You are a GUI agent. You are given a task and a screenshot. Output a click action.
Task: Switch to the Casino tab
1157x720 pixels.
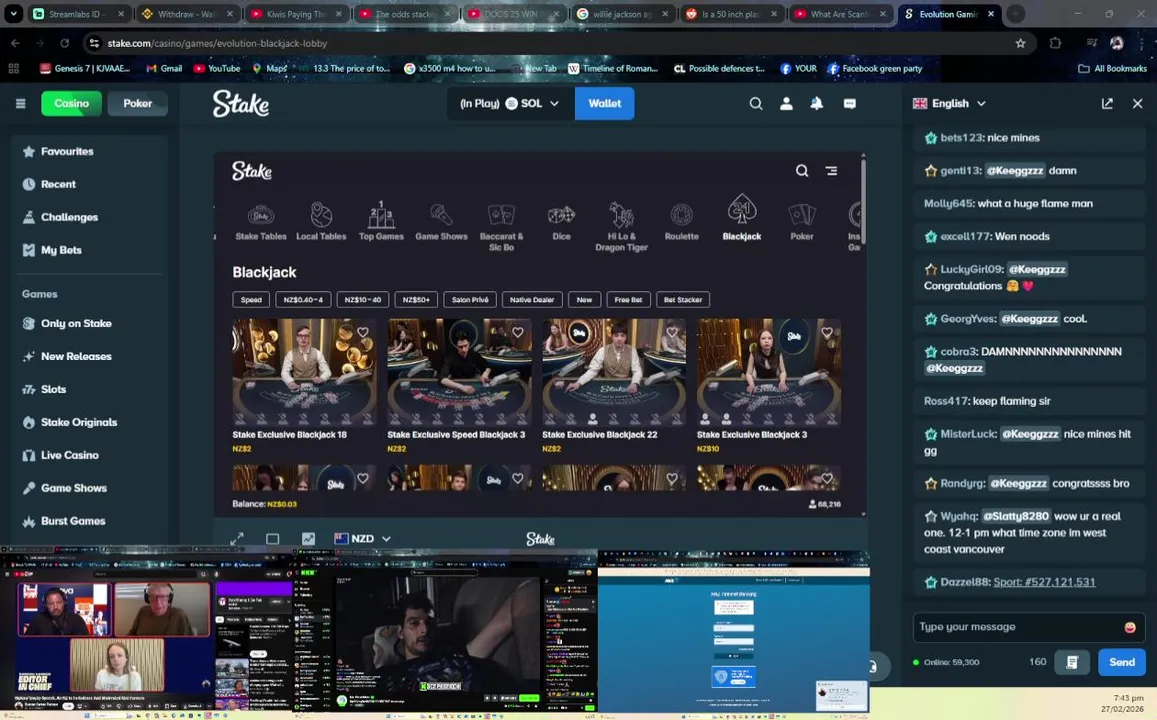(x=71, y=103)
